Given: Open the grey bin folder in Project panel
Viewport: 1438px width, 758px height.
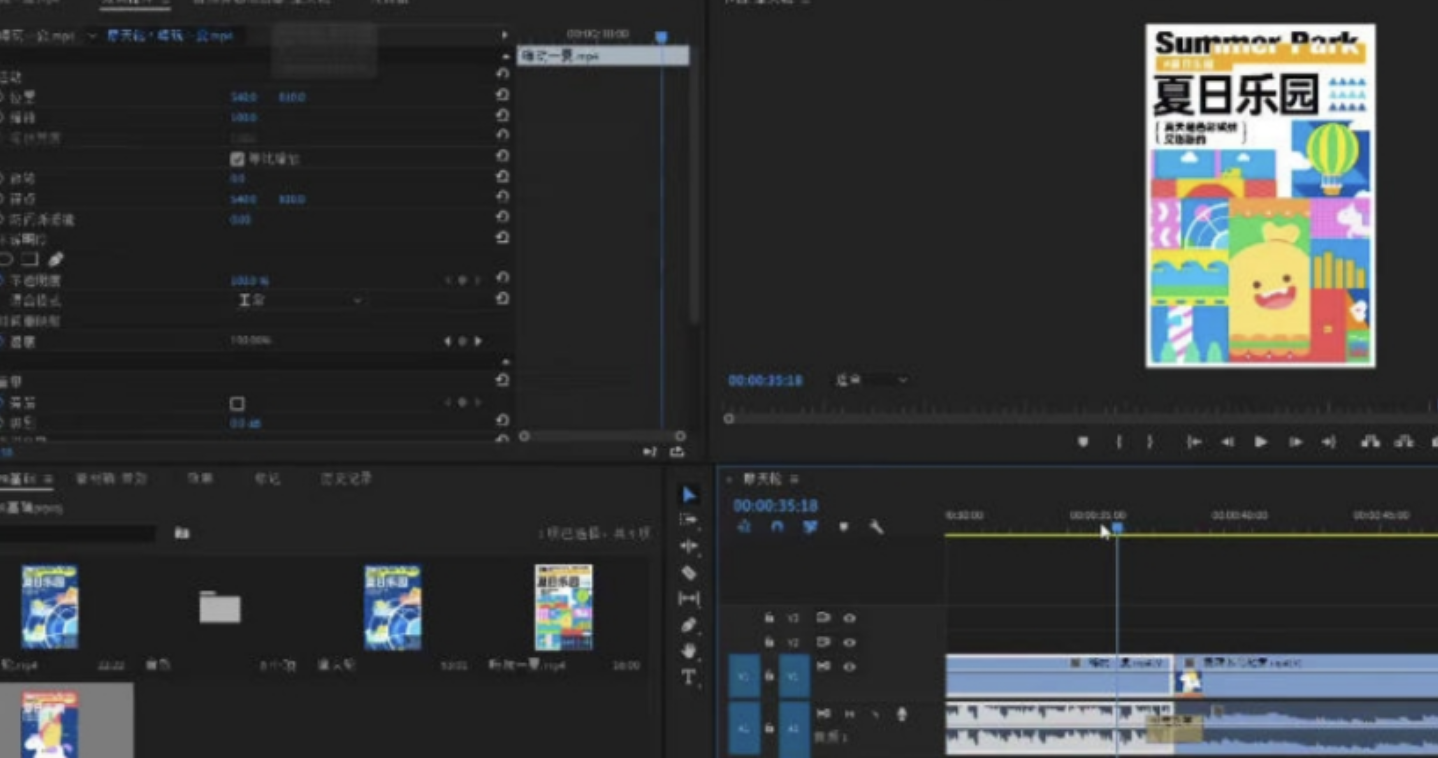Looking at the screenshot, I should tap(219, 607).
